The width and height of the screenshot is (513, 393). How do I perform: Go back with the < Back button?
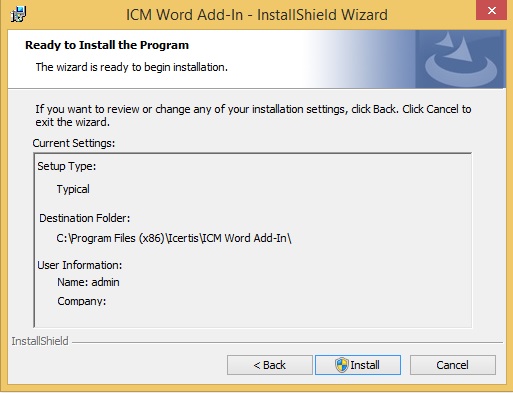pyautogui.click(x=270, y=365)
